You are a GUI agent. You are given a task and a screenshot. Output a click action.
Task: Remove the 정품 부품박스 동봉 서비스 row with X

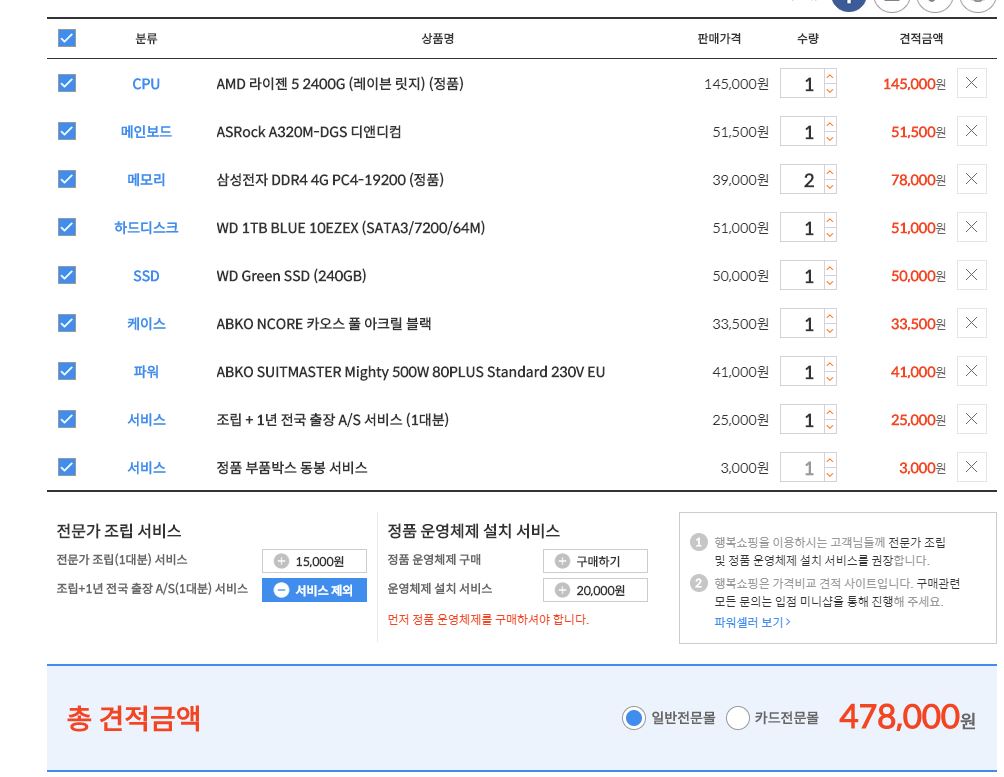point(971,467)
